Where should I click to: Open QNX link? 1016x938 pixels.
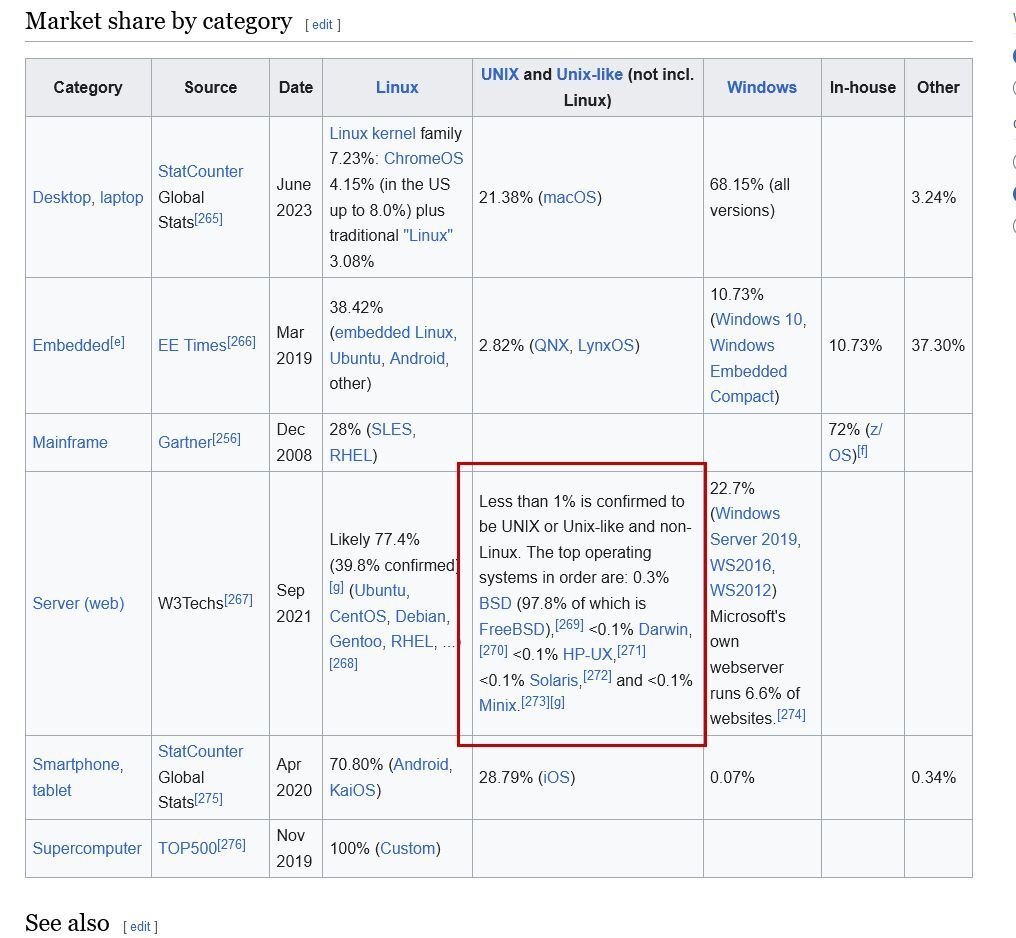(551, 345)
